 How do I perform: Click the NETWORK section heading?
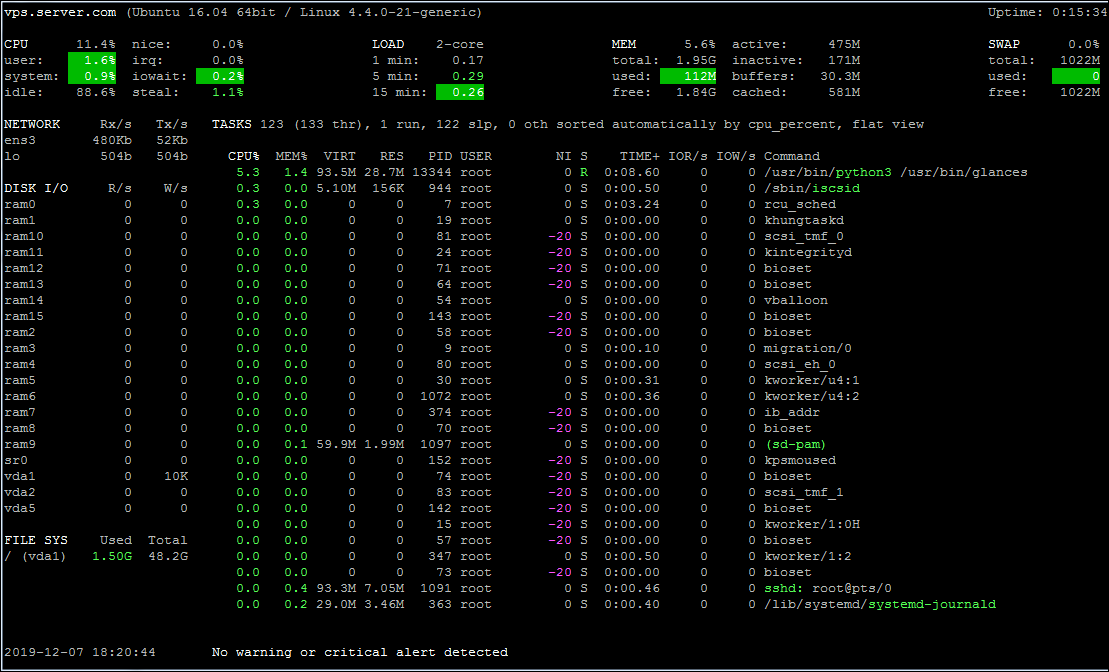point(32,124)
